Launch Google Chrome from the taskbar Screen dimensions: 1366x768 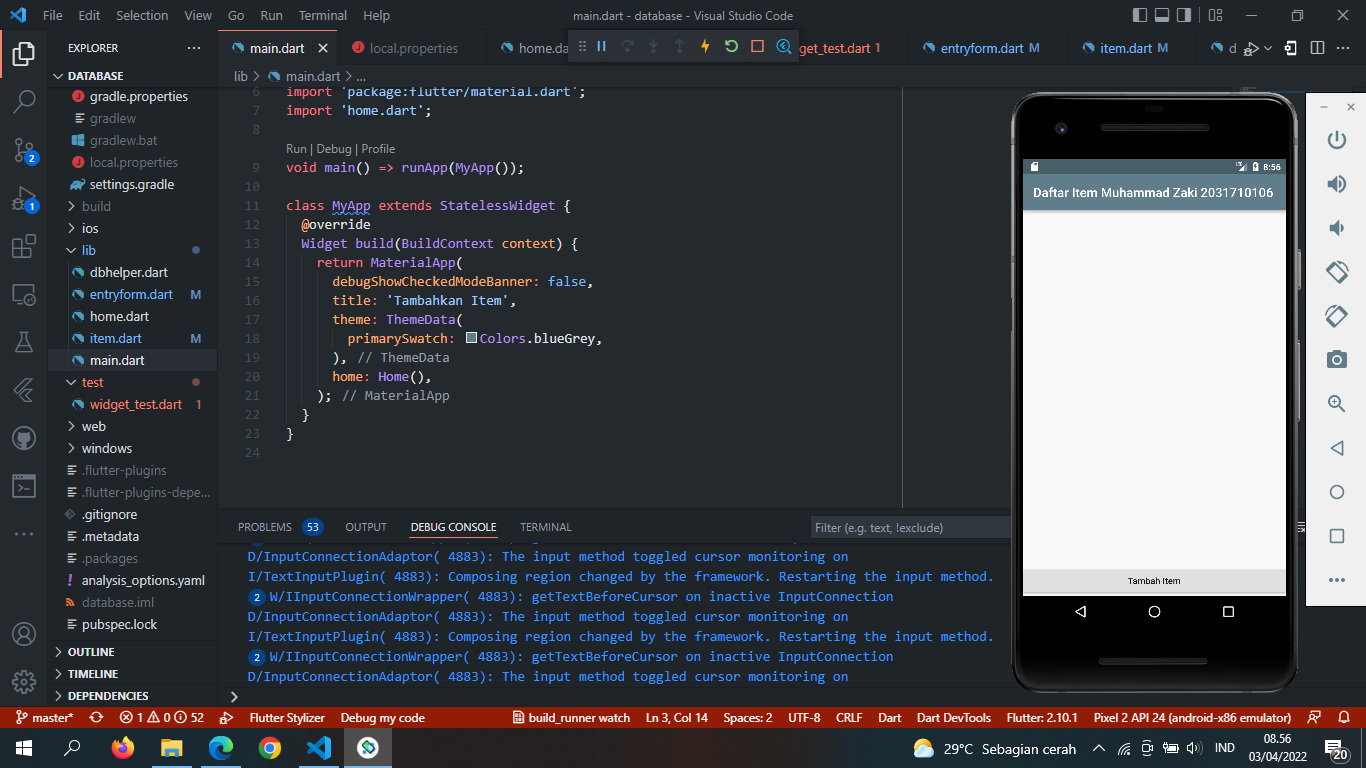tap(271, 747)
